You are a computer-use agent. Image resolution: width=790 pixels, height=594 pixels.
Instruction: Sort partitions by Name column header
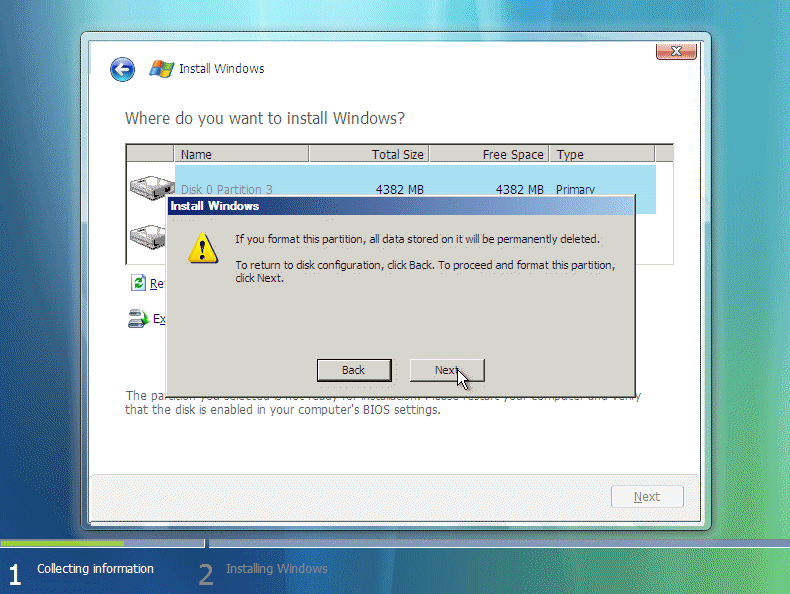click(x=241, y=154)
